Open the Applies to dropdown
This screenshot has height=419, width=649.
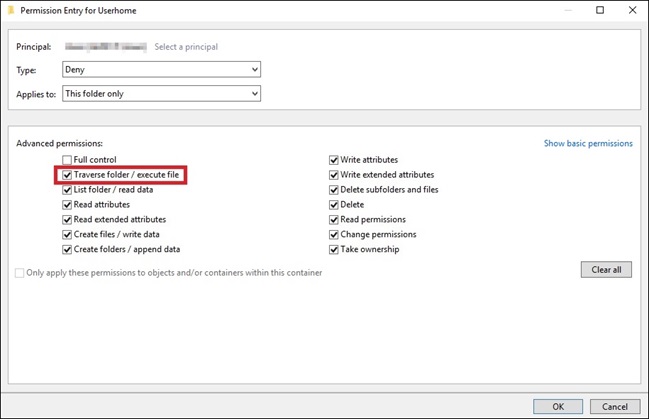coord(161,94)
